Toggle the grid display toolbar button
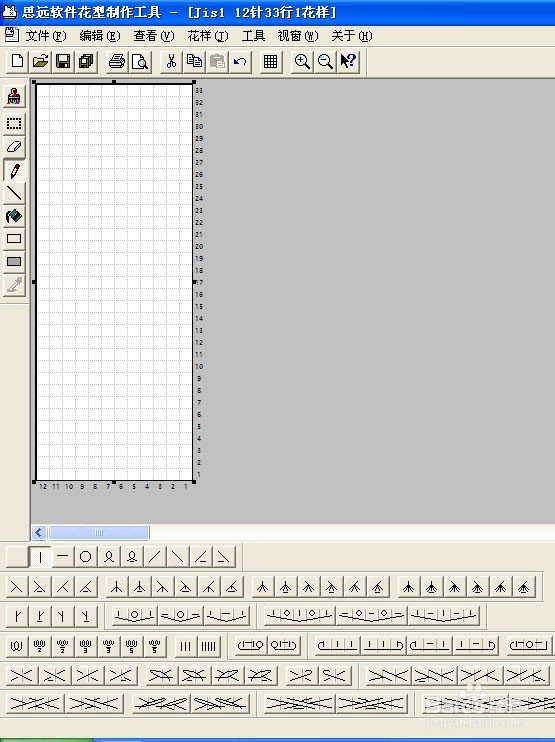 pyautogui.click(x=271, y=62)
